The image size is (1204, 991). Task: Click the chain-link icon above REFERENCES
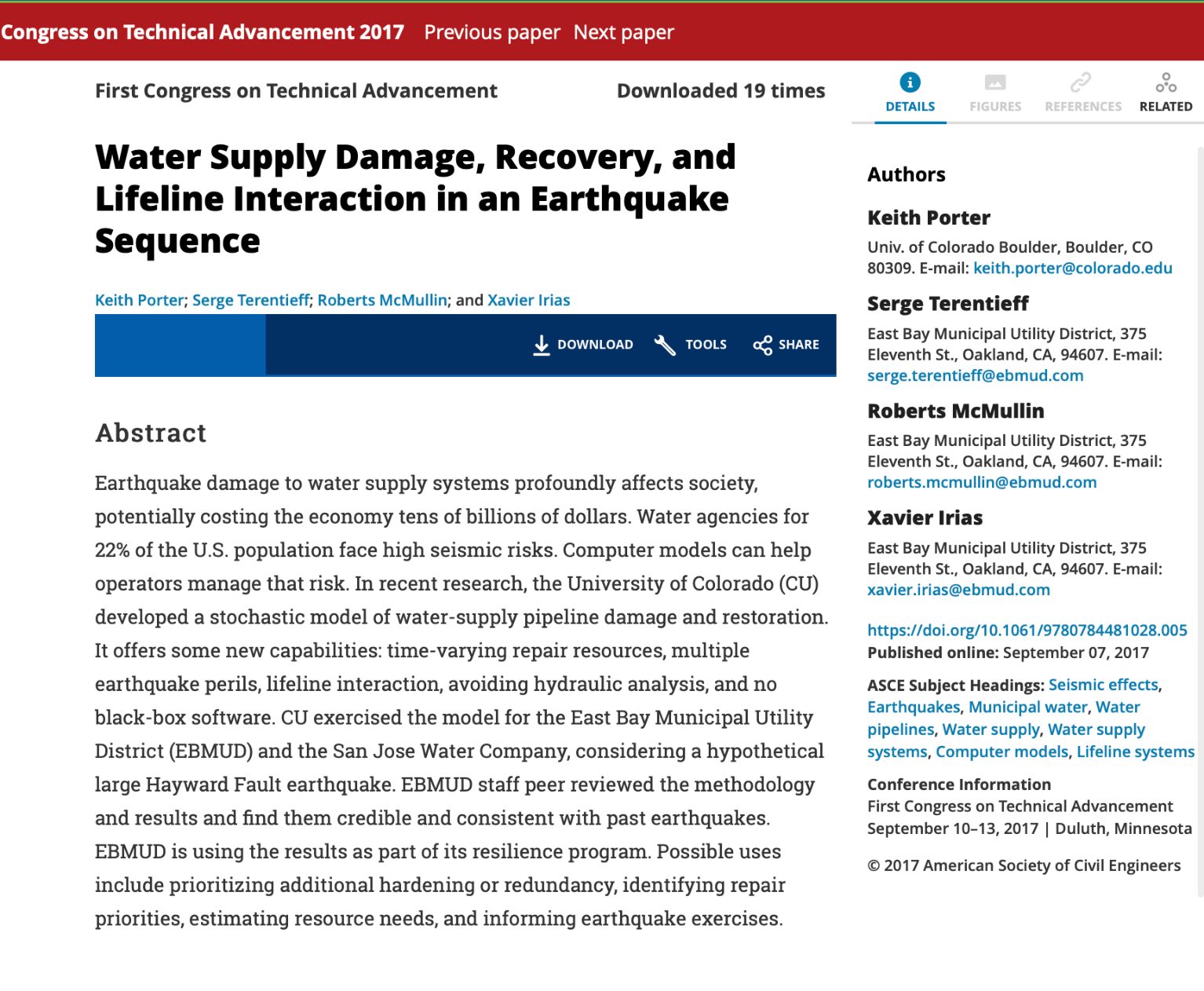click(1082, 81)
